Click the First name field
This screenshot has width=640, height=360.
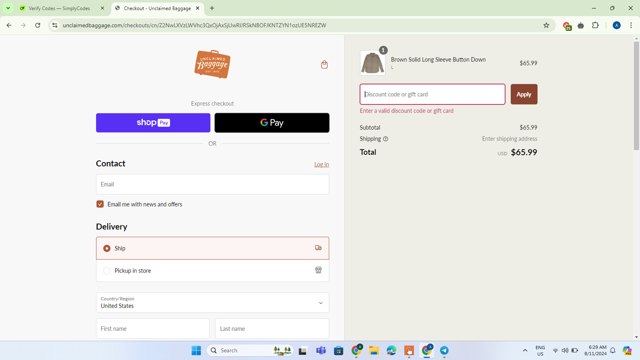[153, 329]
